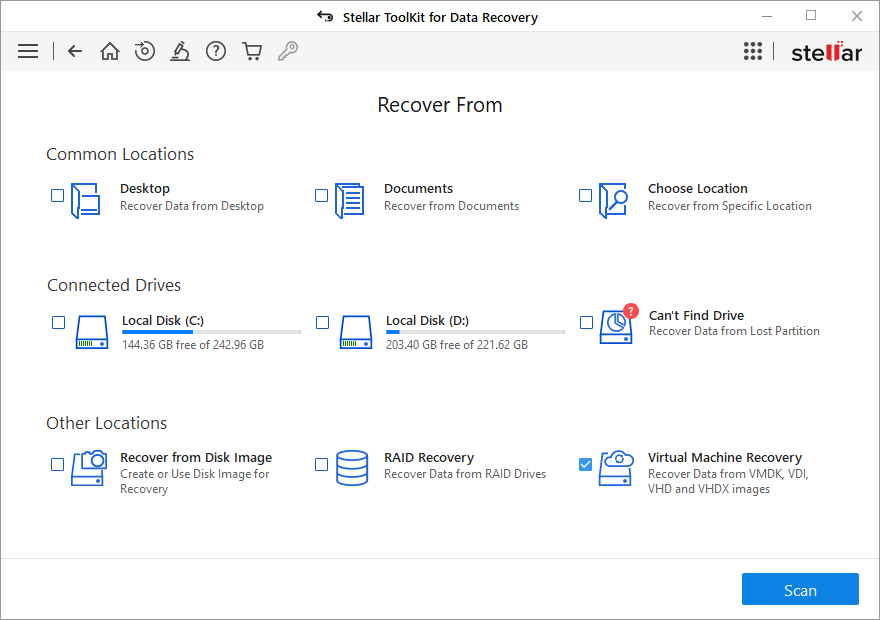This screenshot has height=620, width=880.
Task: Open activation with the key icon
Action: 288,50
